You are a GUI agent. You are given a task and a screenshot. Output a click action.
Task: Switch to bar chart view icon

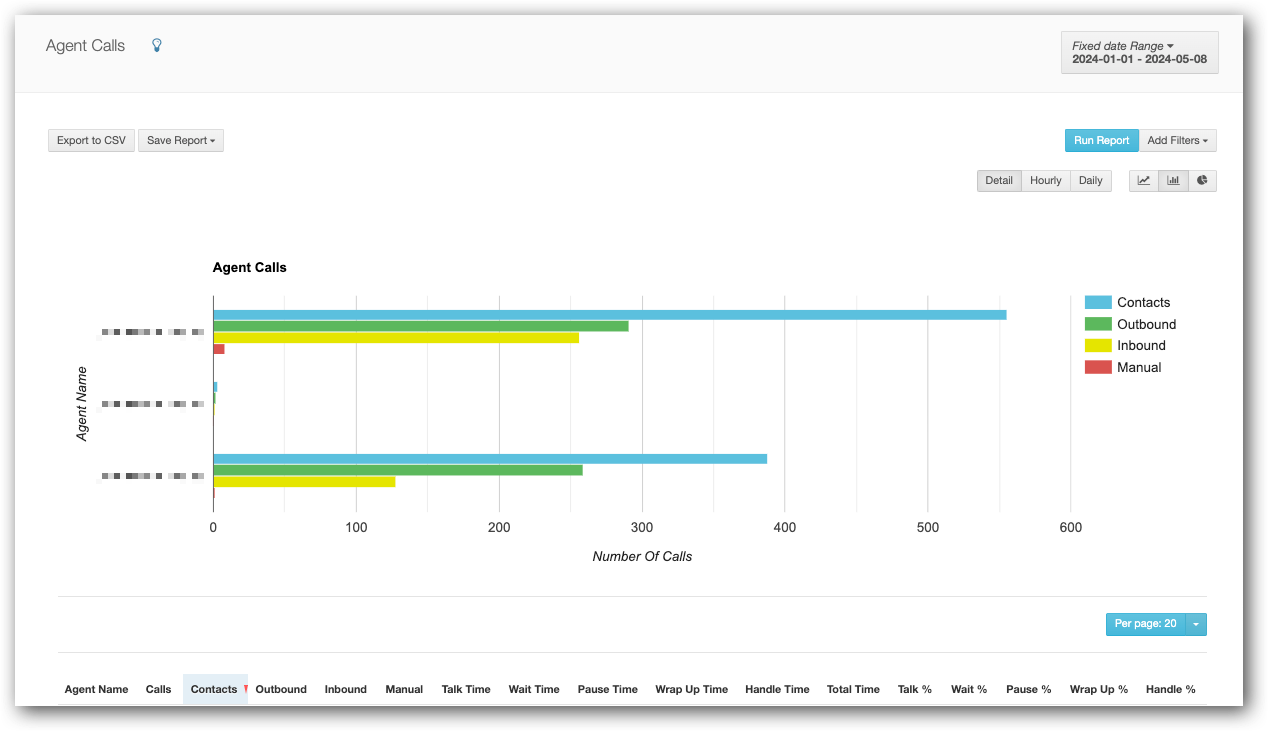tap(1173, 181)
